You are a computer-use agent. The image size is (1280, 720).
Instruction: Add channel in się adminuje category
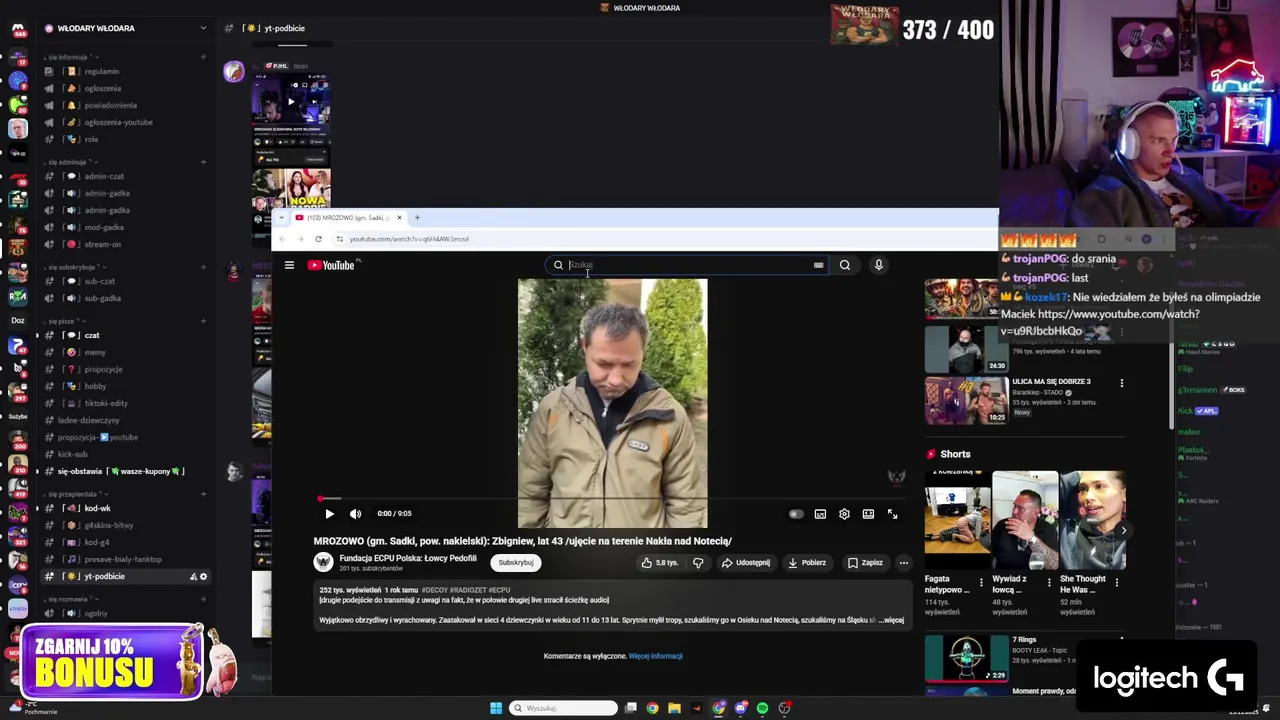pyautogui.click(x=204, y=162)
